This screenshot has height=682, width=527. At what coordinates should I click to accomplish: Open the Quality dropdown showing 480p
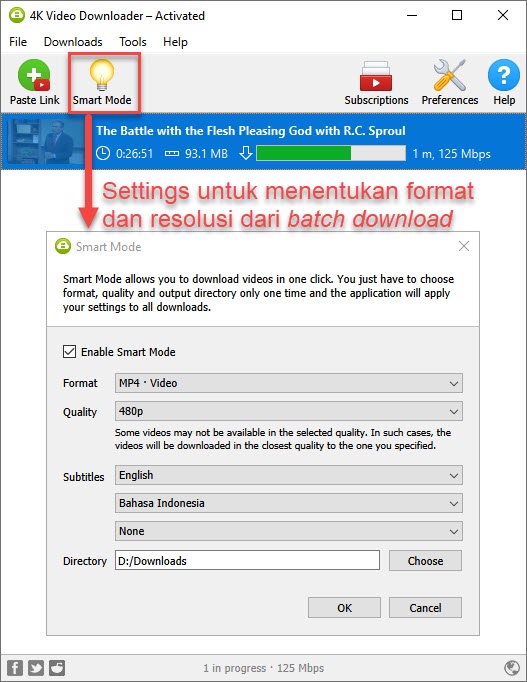tap(289, 411)
